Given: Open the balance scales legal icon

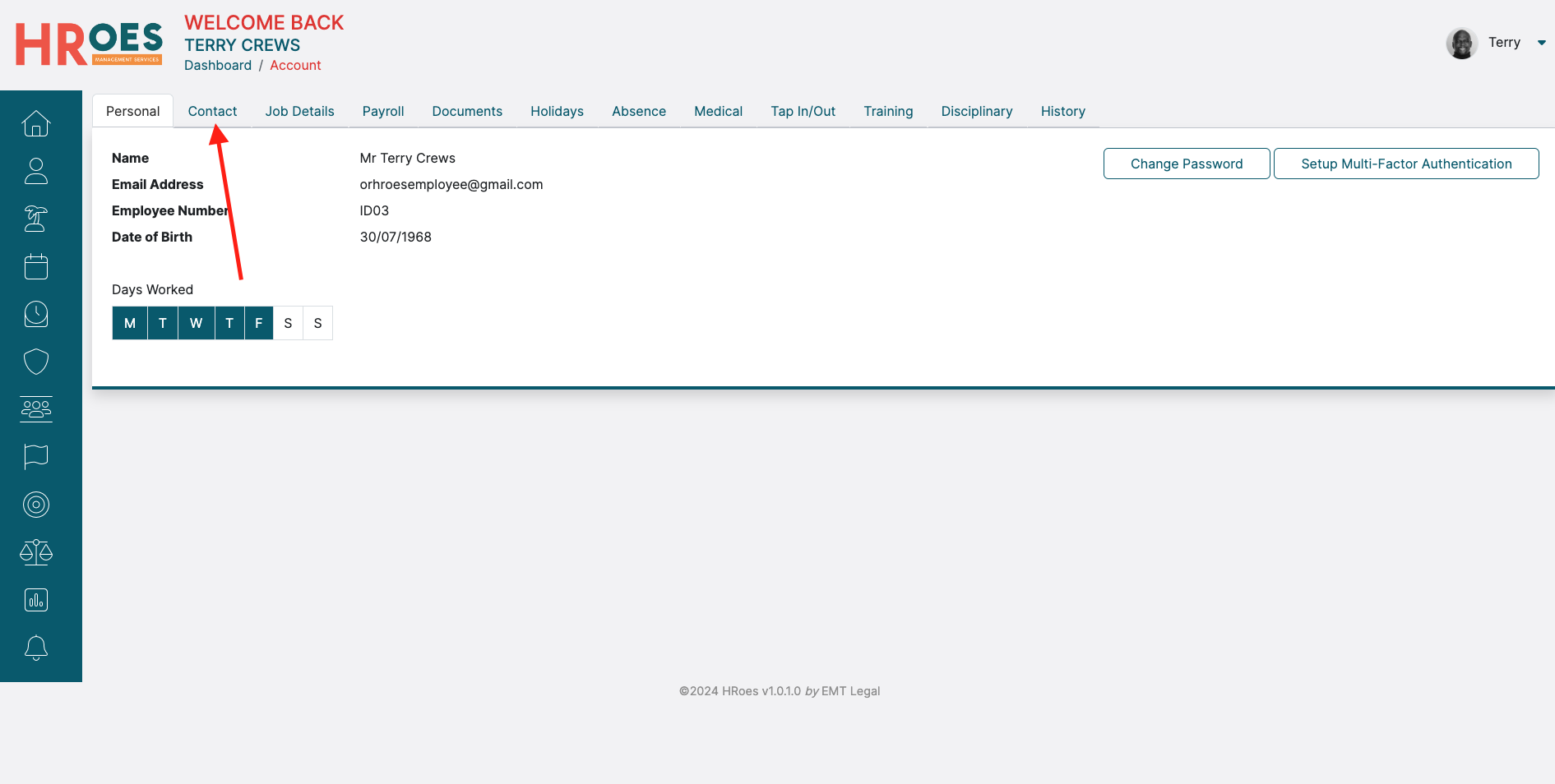Looking at the screenshot, I should click(x=36, y=552).
